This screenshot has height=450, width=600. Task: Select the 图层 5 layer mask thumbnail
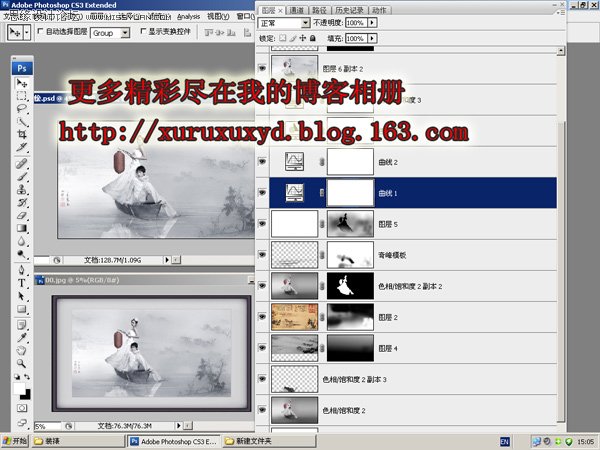(350, 224)
